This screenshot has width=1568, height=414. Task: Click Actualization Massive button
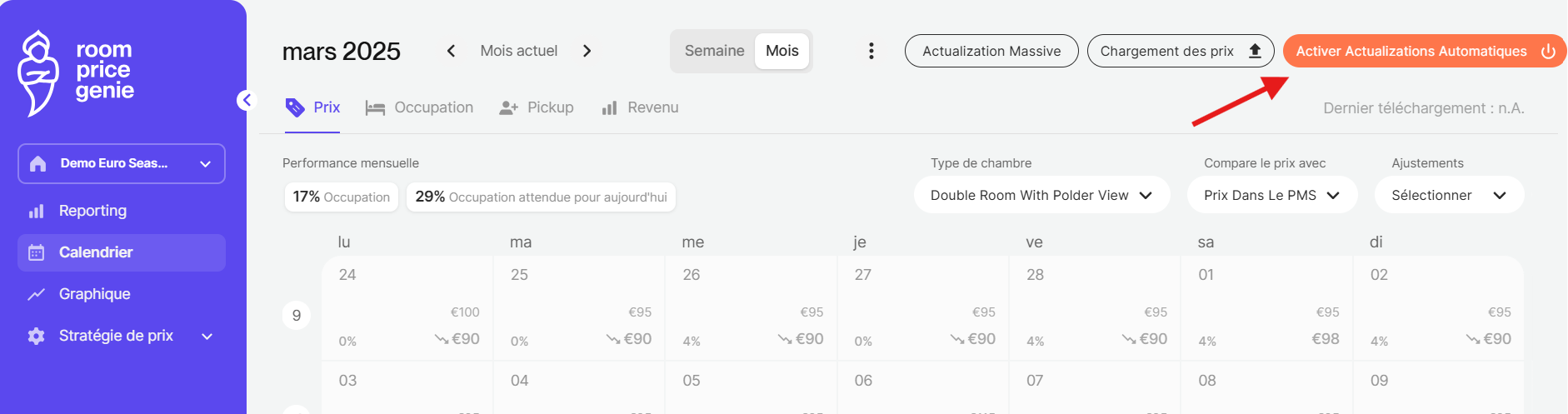(x=991, y=51)
